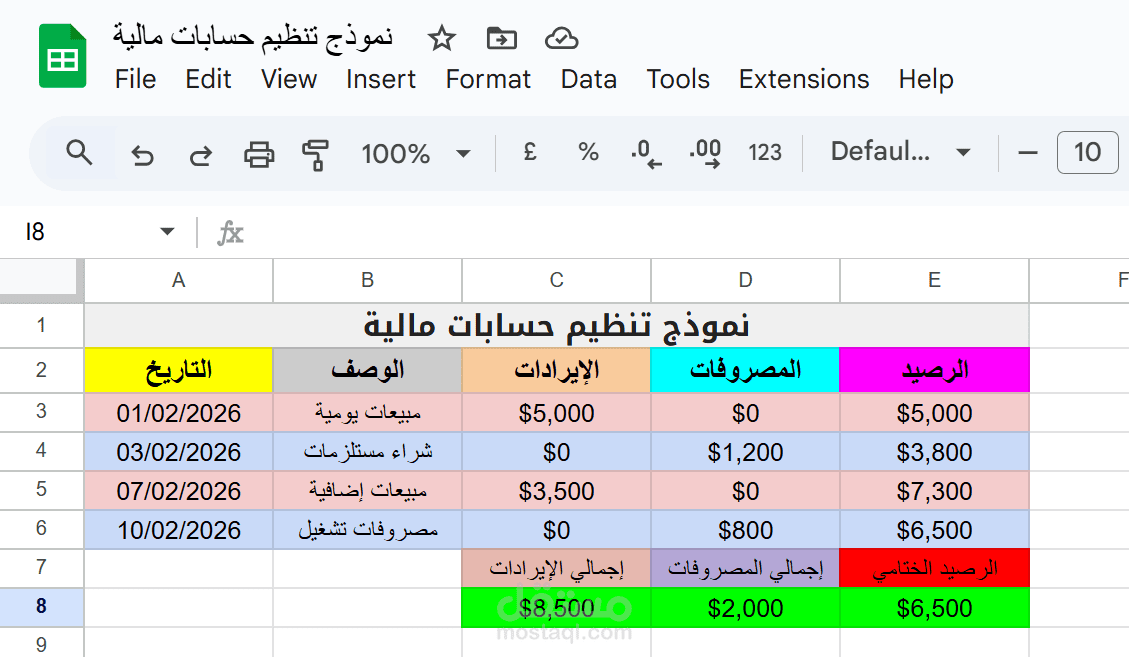Open the Name box dropdown arrow
Screen dimensions: 1129x657
(x=166, y=231)
